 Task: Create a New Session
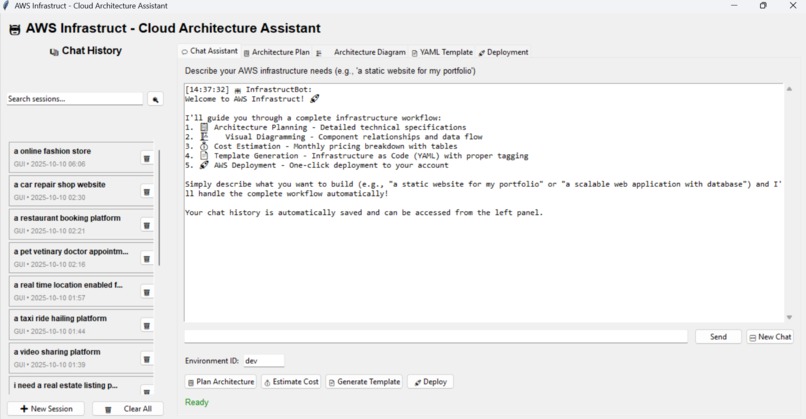click(x=46, y=409)
